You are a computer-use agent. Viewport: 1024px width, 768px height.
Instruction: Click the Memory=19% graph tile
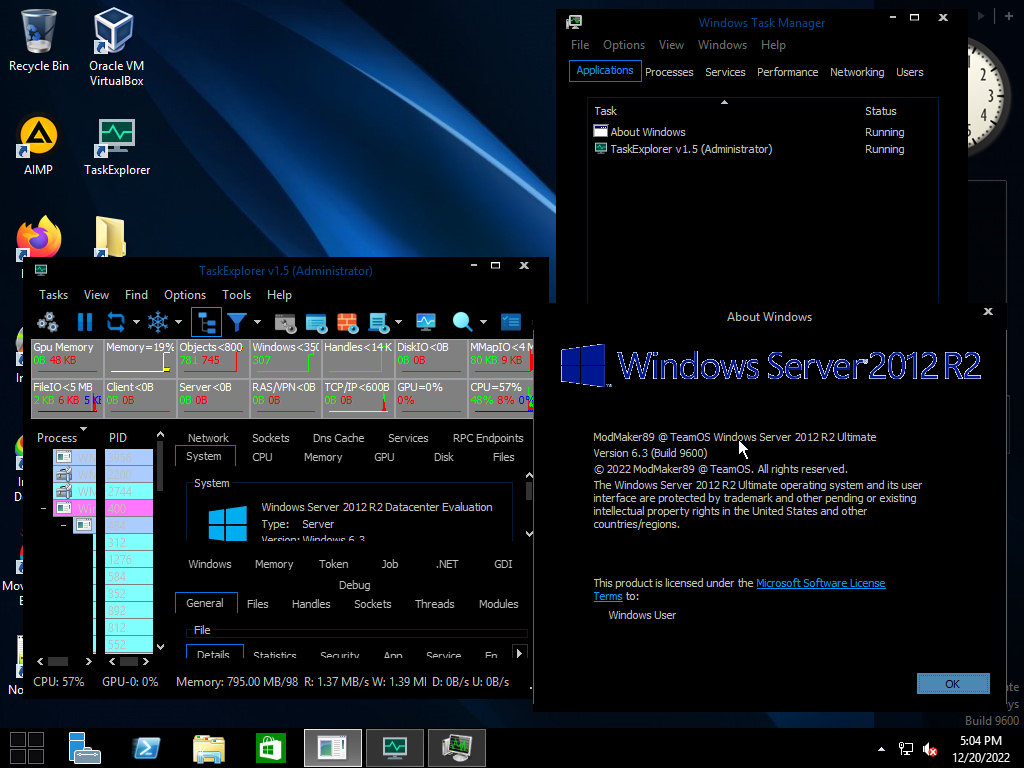pos(140,358)
